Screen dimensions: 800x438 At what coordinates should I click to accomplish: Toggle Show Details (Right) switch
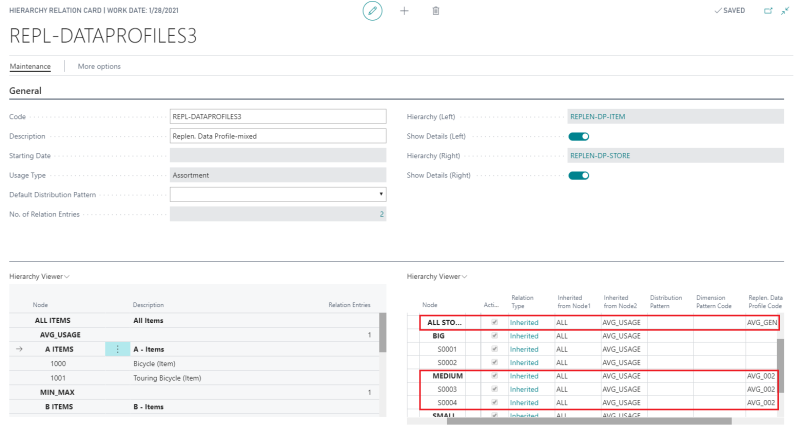(x=579, y=176)
